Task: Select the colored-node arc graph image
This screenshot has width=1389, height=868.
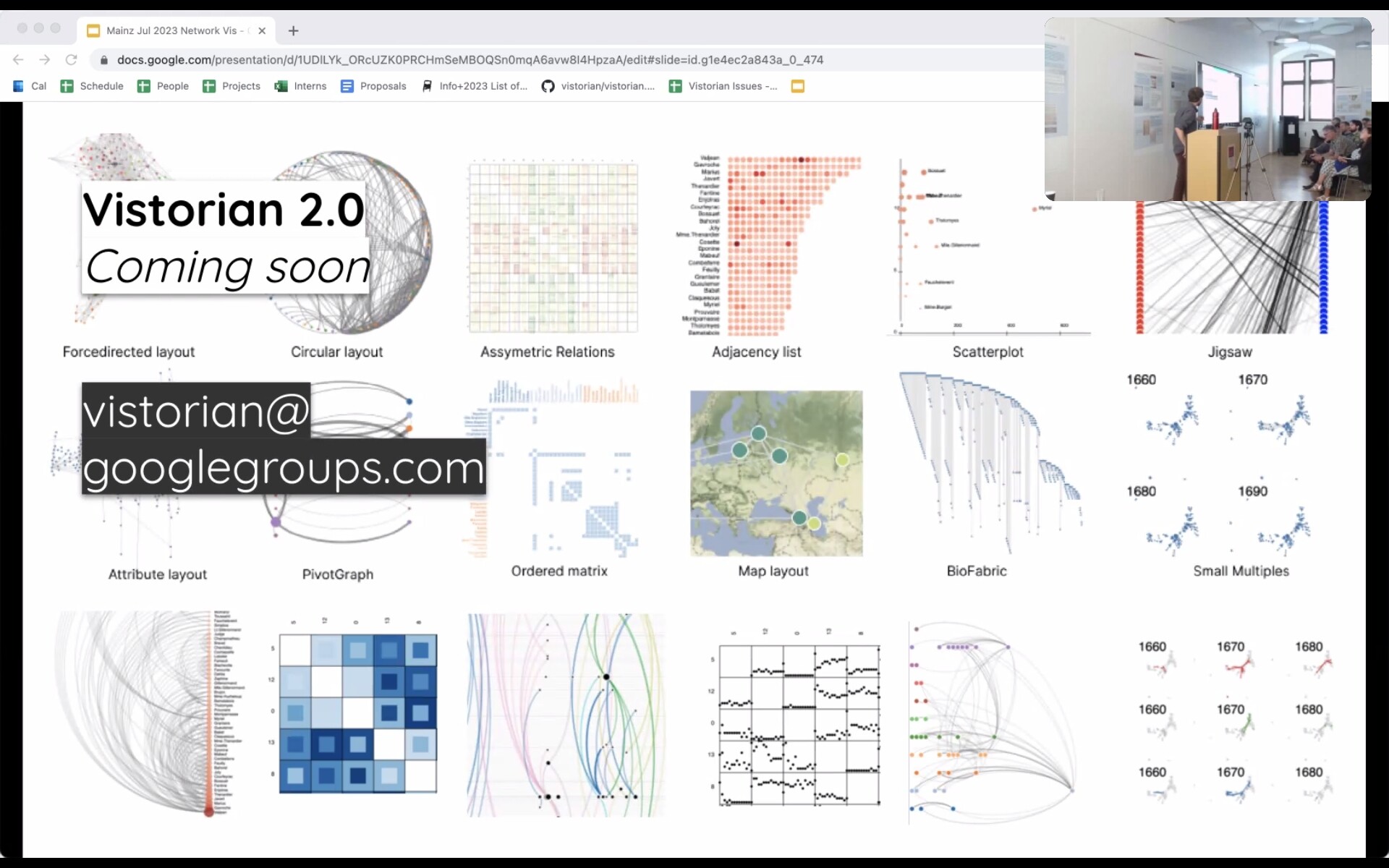Action: 991,722
